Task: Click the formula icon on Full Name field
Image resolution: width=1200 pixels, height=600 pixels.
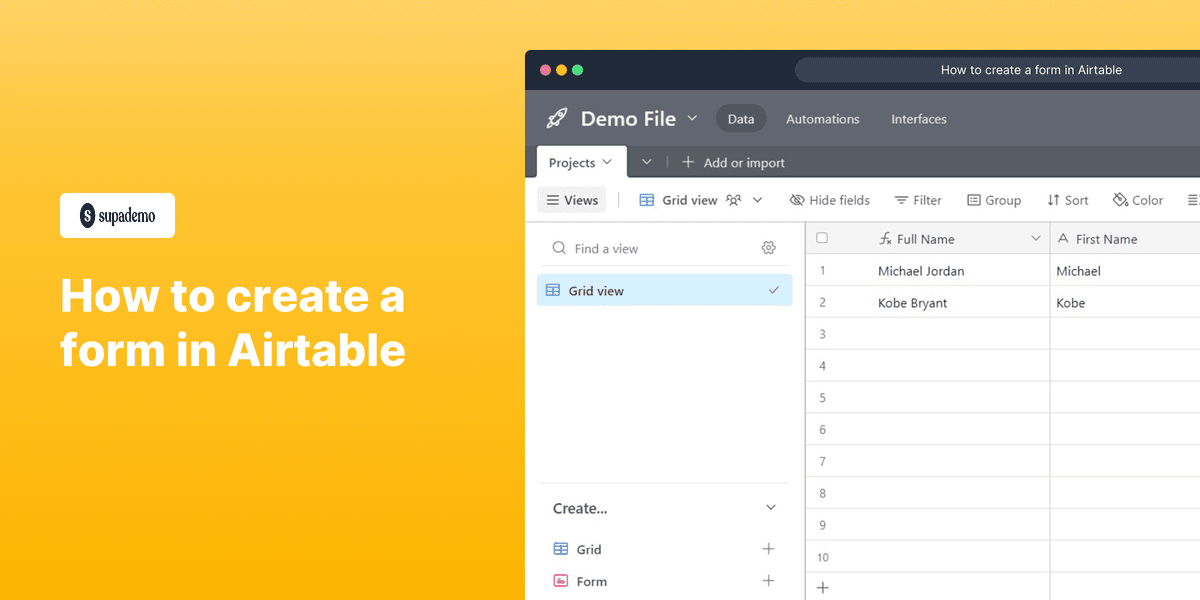Action: pos(885,238)
